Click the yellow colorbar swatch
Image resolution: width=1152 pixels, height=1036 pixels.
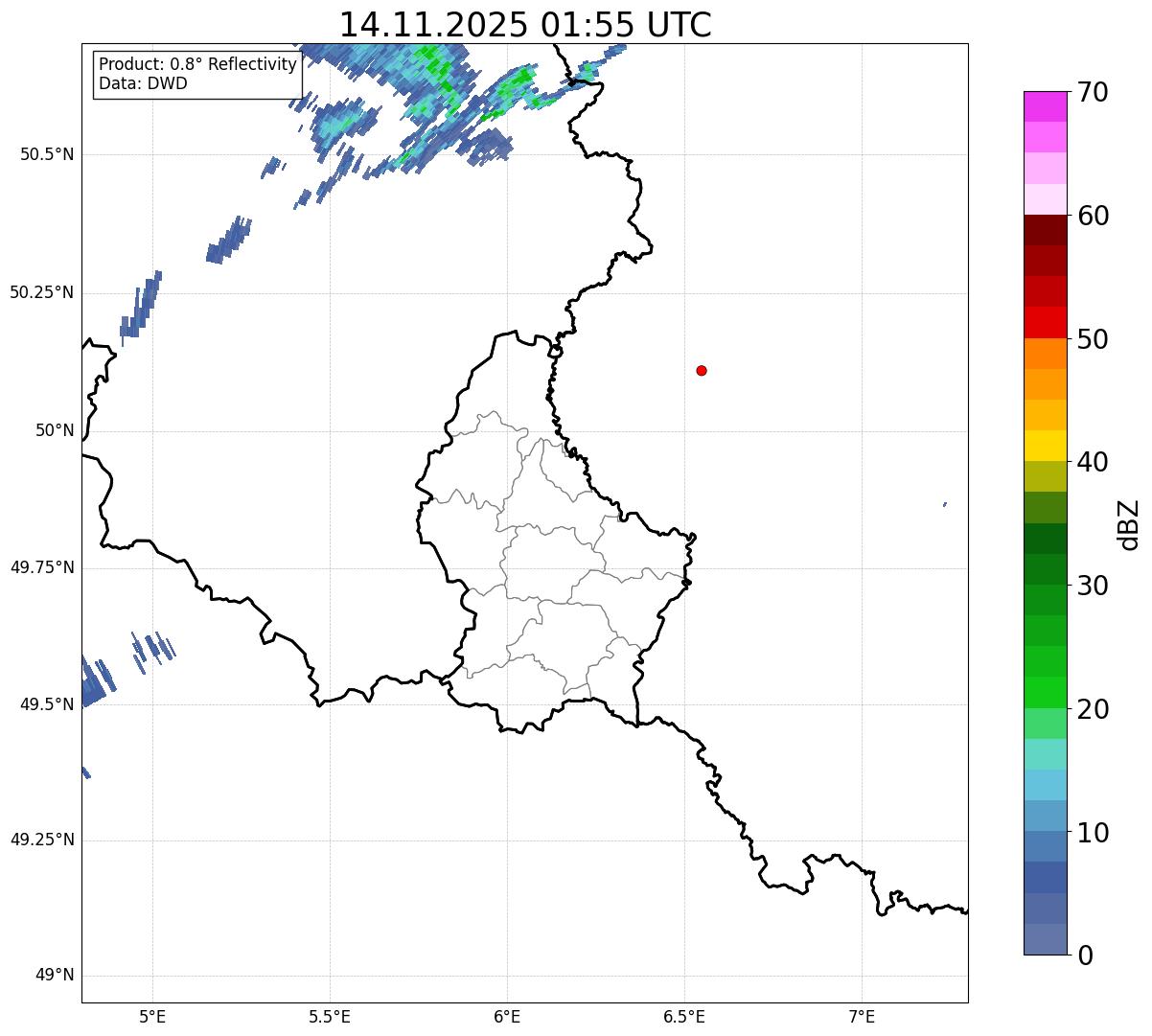pyautogui.click(x=1045, y=446)
